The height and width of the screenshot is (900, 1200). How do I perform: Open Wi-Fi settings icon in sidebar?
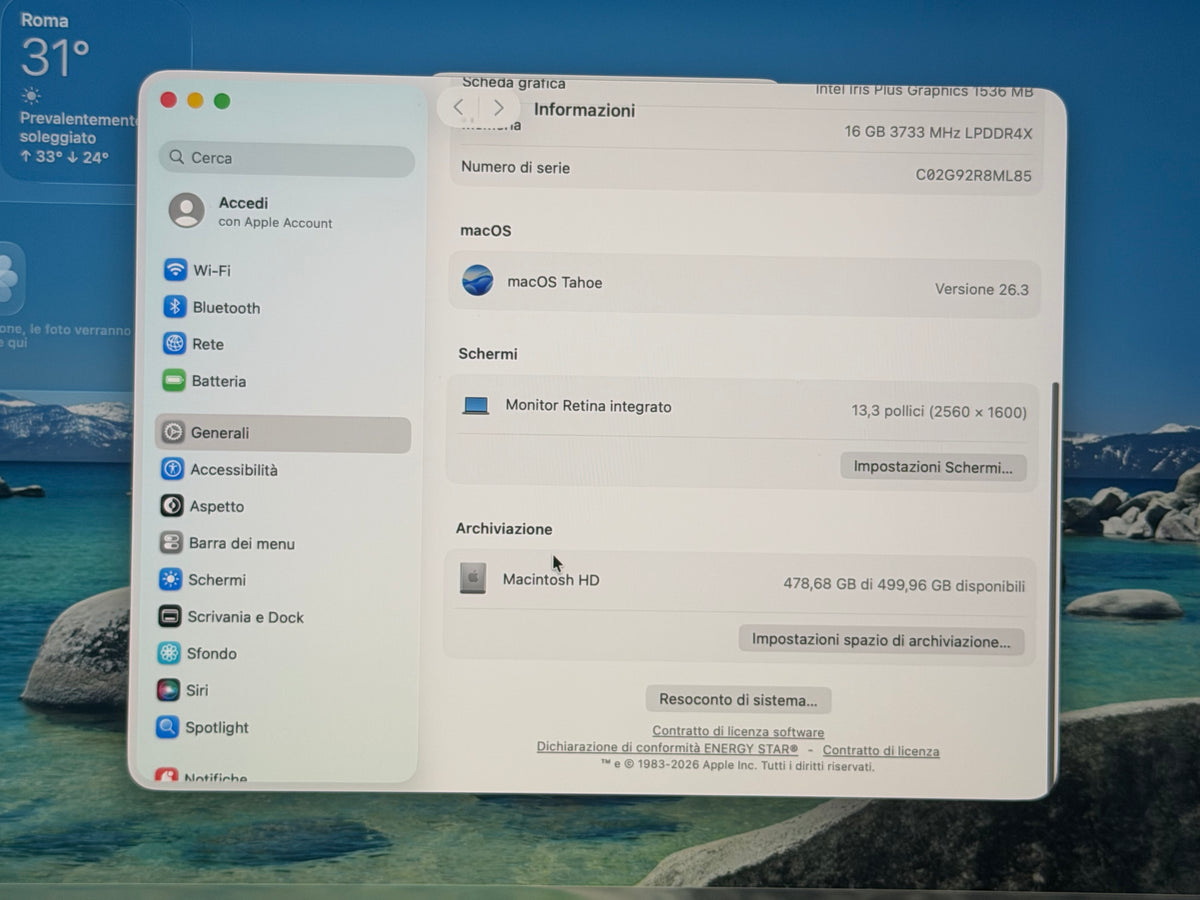(176, 270)
